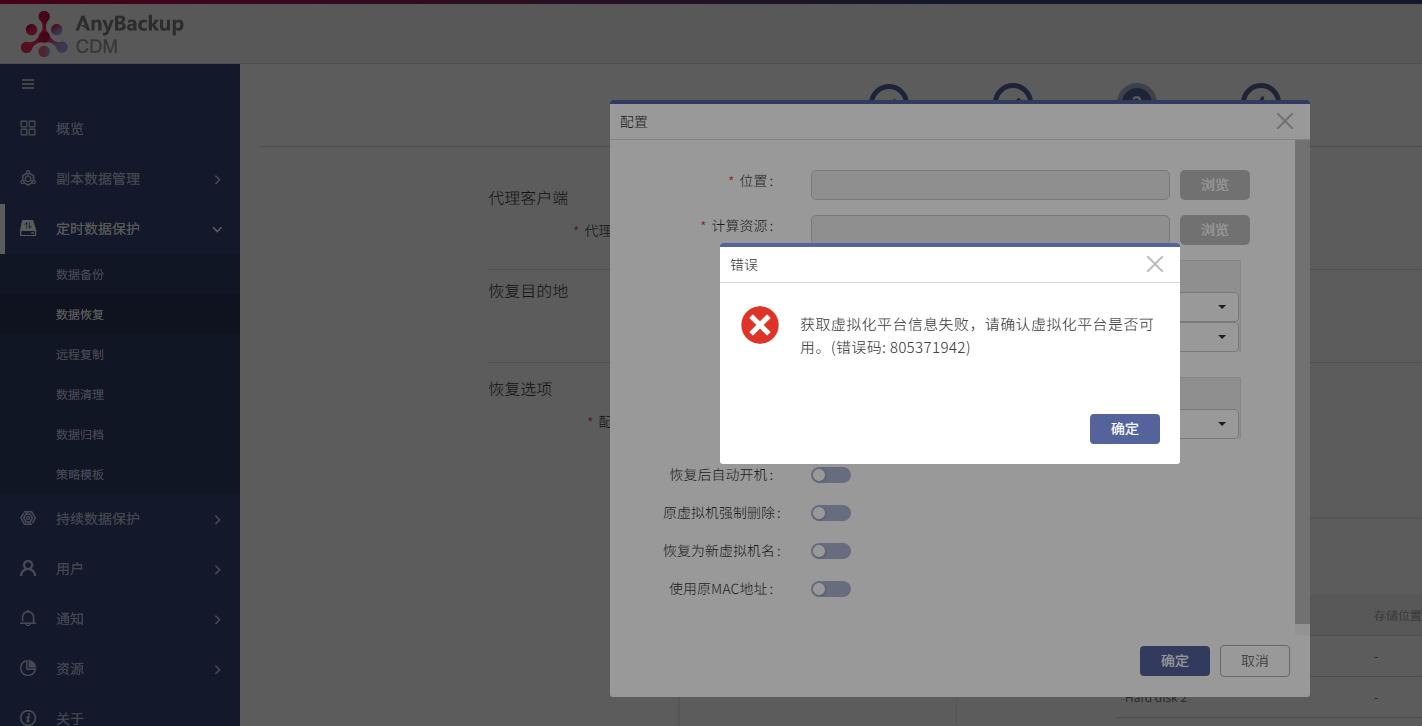1422x726 pixels.
Task: Click the 恢复选项 section heading
Action: [520, 389]
